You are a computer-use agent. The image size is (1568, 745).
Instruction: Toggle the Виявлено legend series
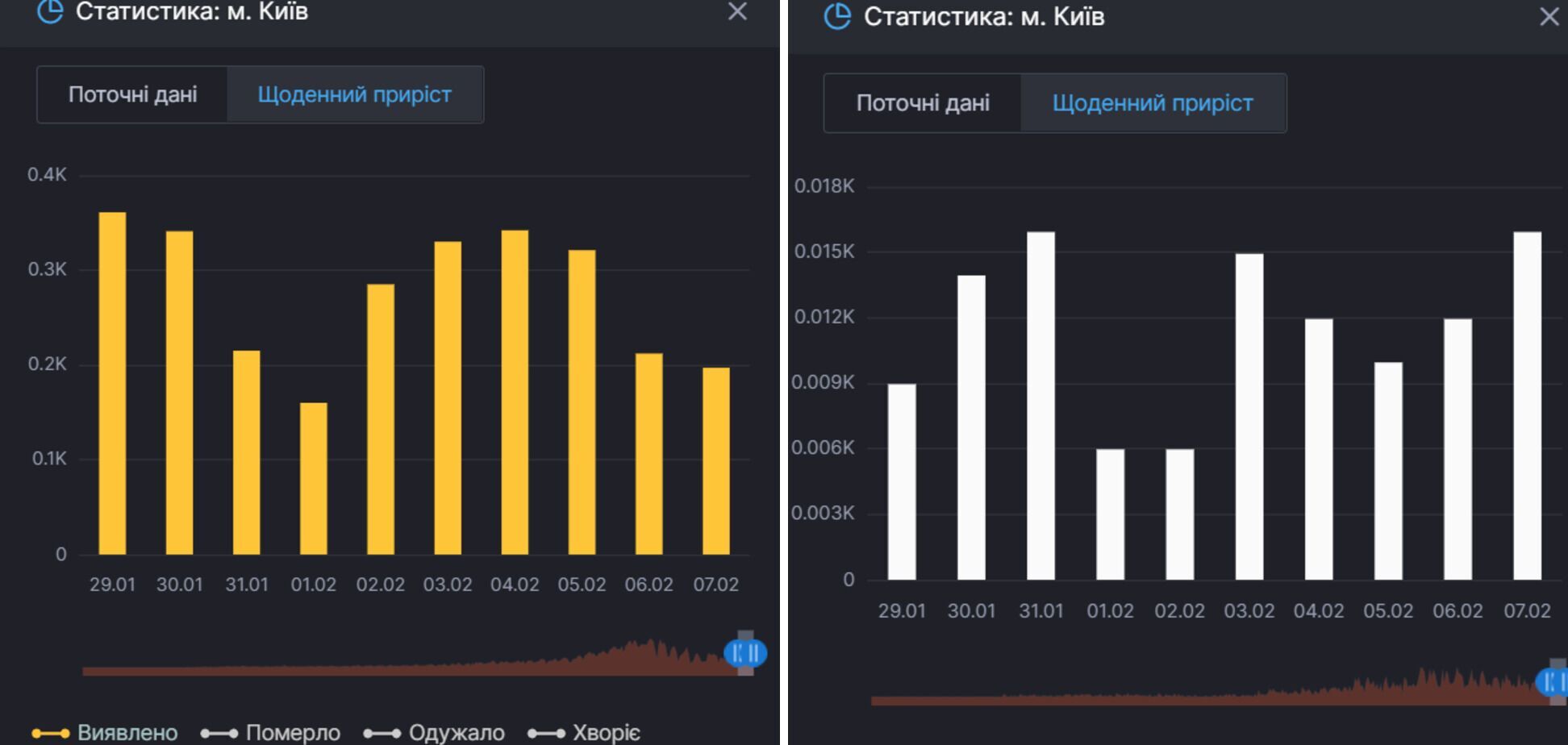pos(105,732)
